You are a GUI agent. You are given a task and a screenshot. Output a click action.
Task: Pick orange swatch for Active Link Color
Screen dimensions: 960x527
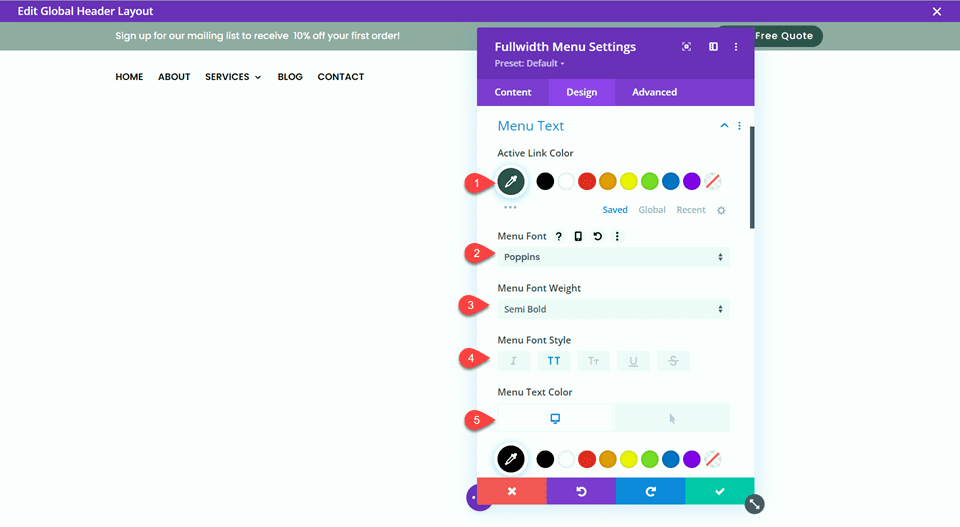[x=607, y=181]
